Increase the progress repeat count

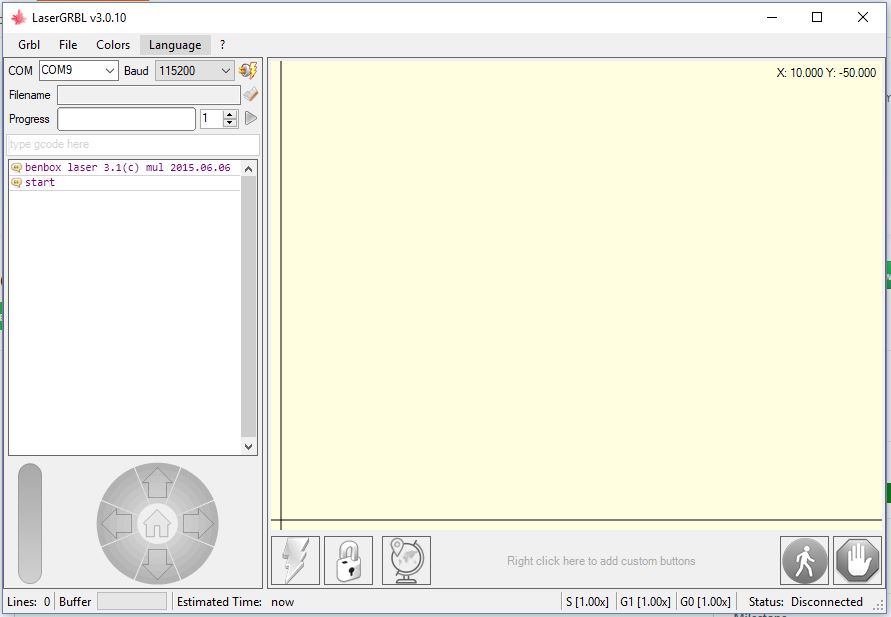[230, 114]
